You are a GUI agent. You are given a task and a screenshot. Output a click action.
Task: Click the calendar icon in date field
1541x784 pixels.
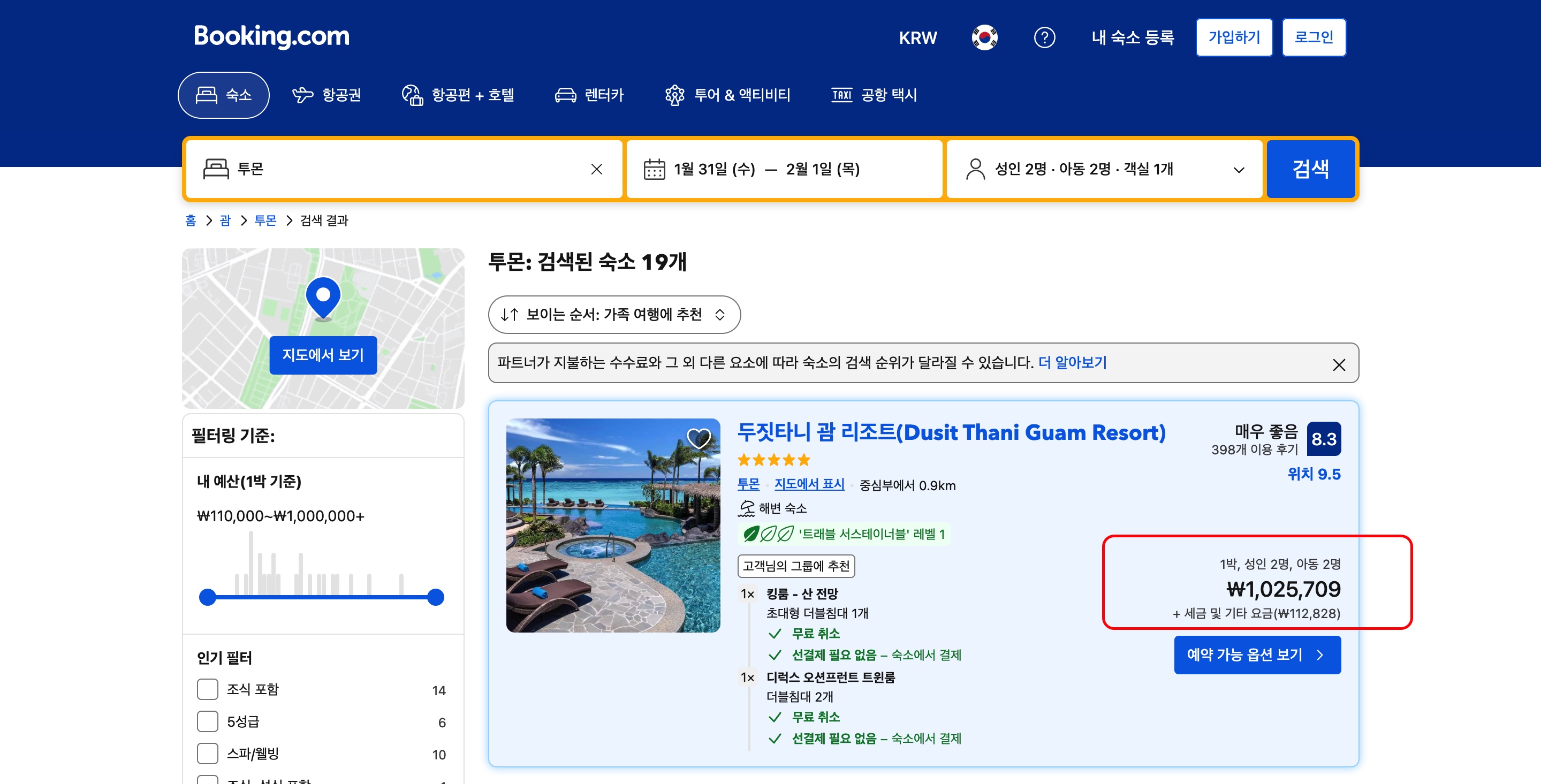tap(654, 169)
